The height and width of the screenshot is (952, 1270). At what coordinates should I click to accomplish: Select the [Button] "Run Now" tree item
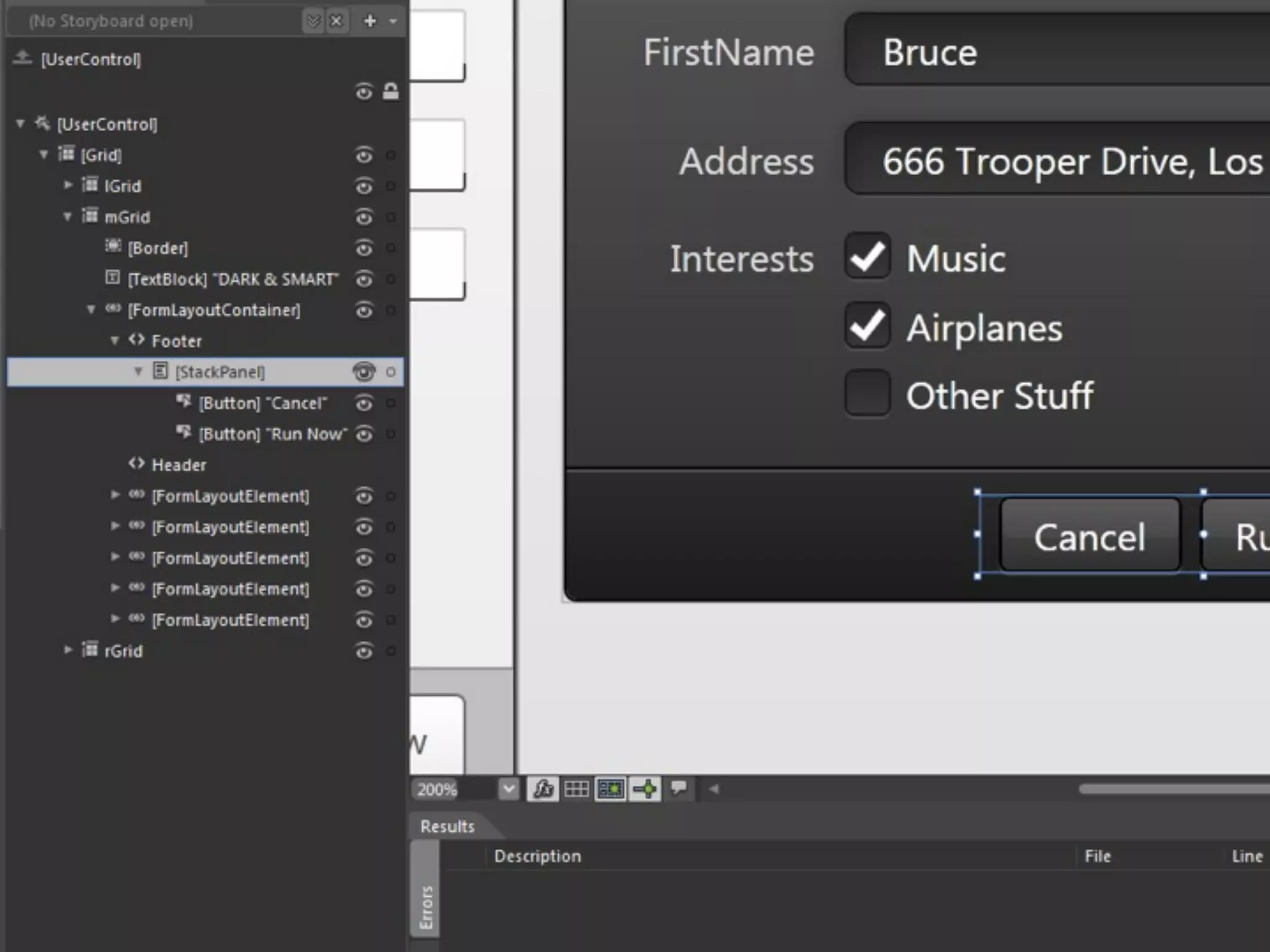pos(272,434)
